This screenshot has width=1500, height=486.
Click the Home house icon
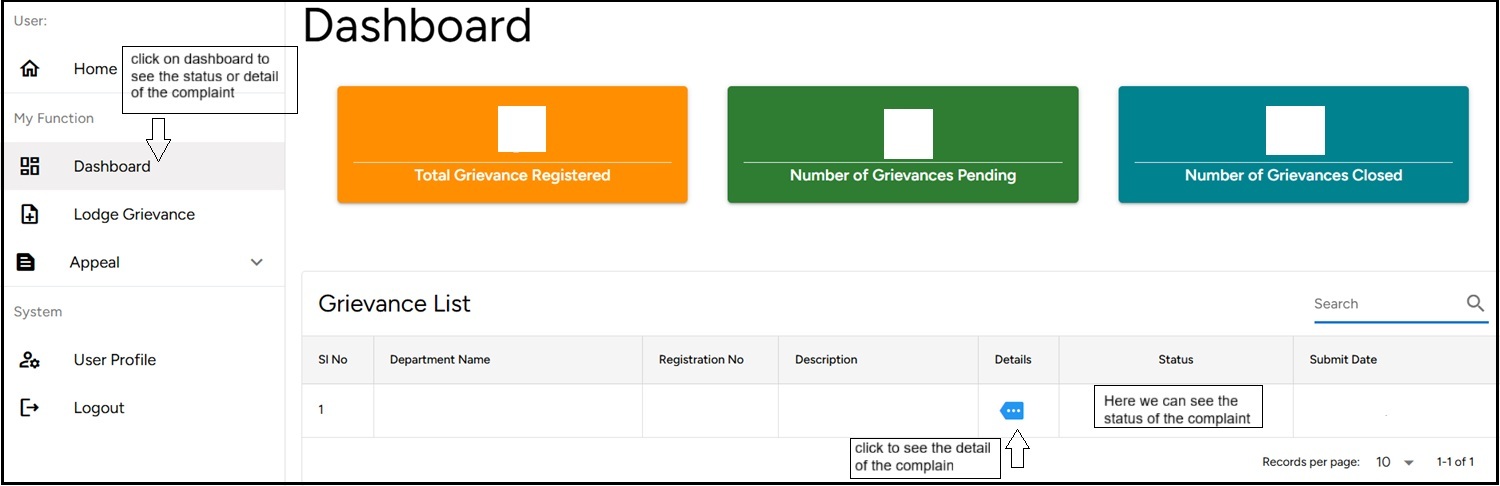click(x=30, y=69)
